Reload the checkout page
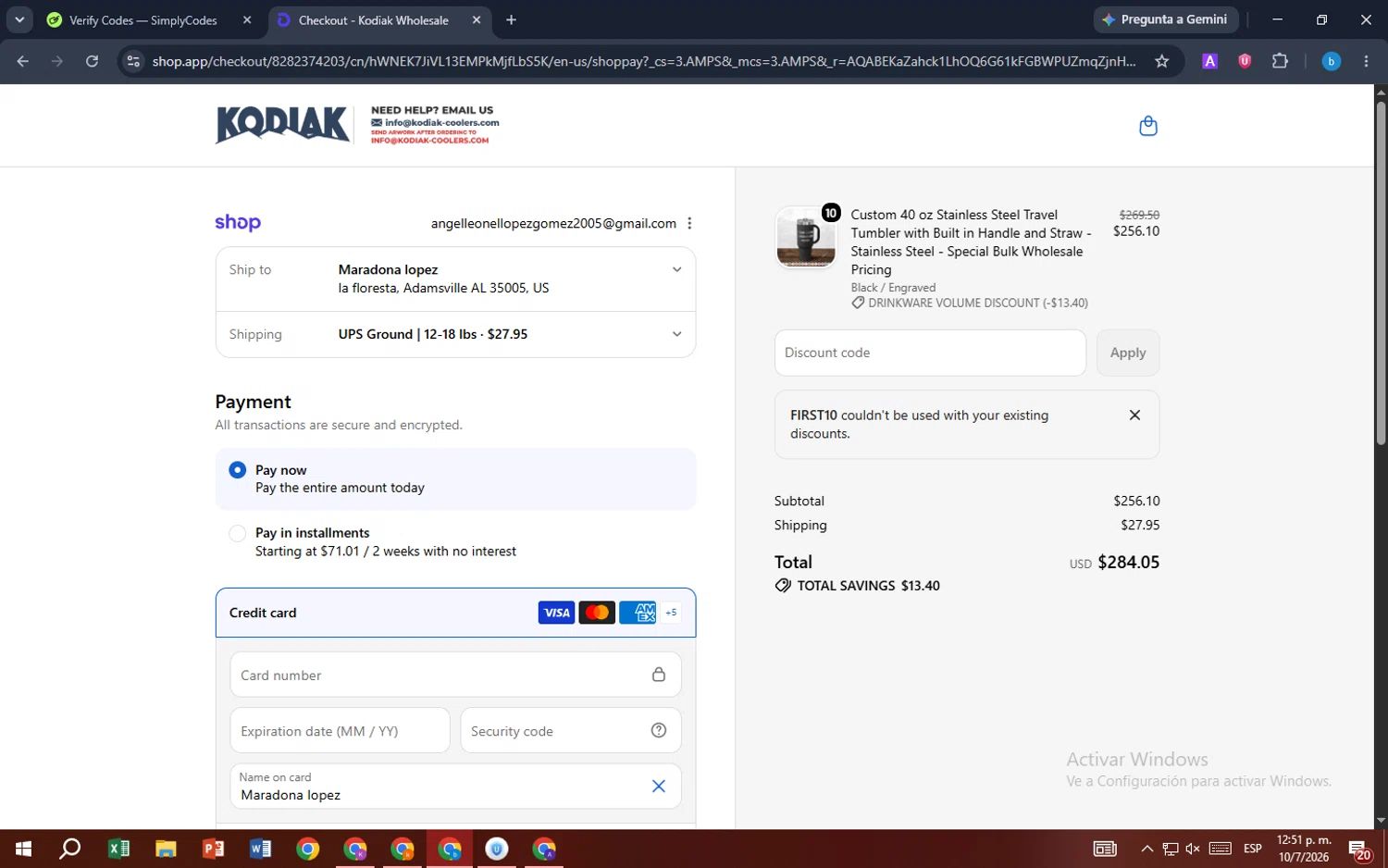 coord(92,61)
